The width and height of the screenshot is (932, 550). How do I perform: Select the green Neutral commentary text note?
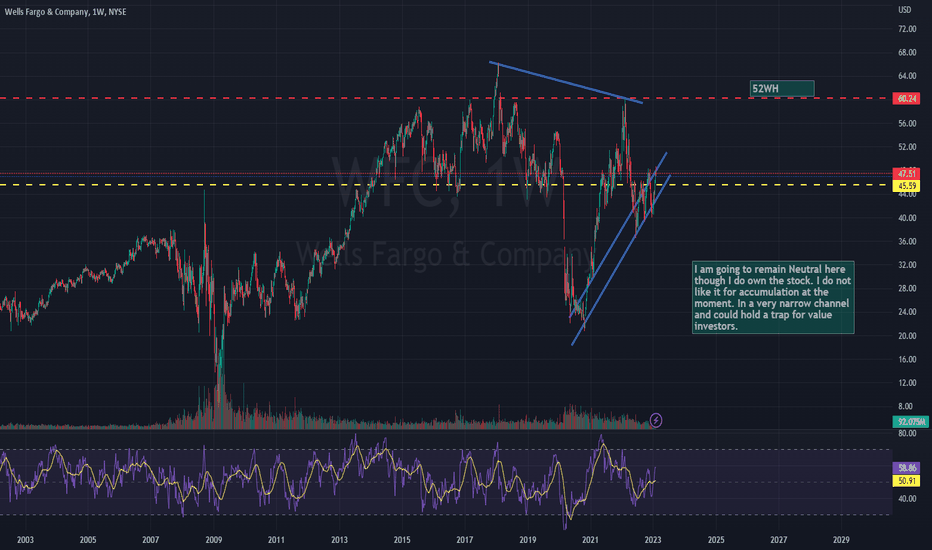(x=773, y=297)
